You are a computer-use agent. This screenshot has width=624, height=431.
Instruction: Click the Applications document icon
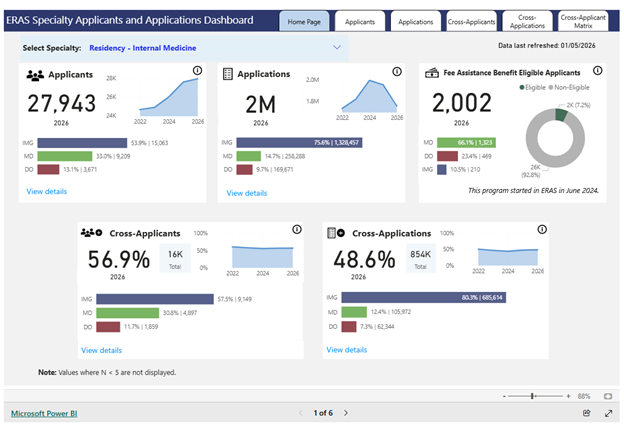[x=228, y=74]
